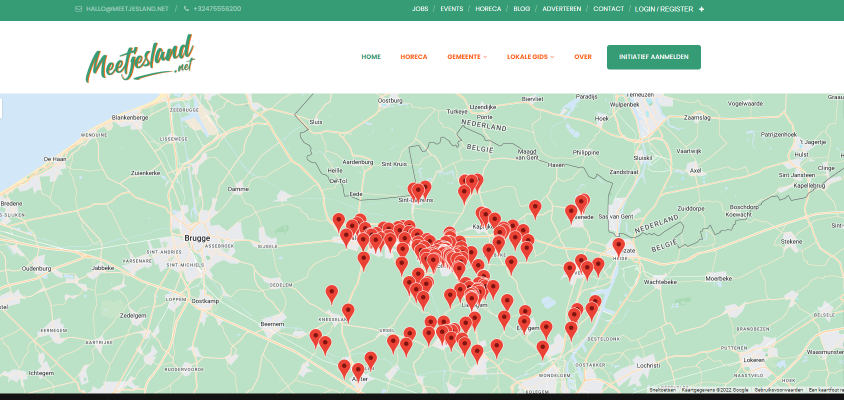Click the Login / Register link
The width and height of the screenshot is (844, 400).
pos(664,9)
